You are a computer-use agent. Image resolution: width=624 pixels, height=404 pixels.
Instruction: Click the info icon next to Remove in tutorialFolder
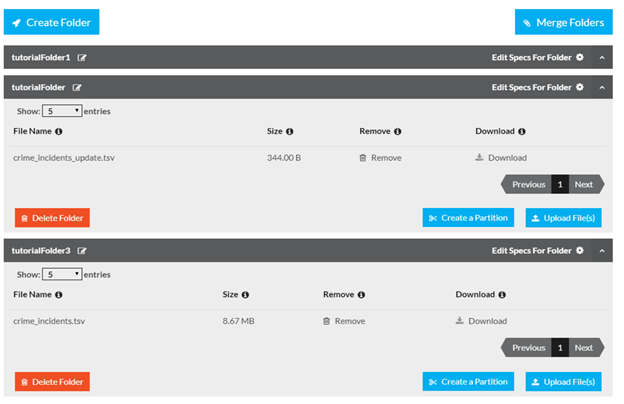tap(398, 131)
